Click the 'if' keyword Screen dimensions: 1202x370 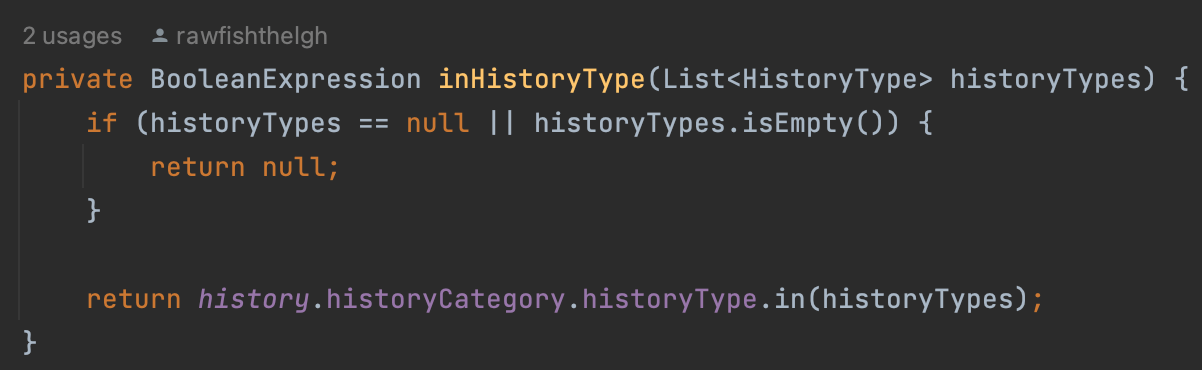click(102, 124)
